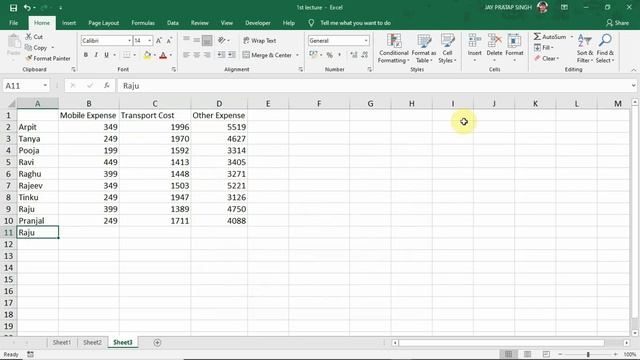Collapse the ribbon with chevron arrow

point(633,70)
